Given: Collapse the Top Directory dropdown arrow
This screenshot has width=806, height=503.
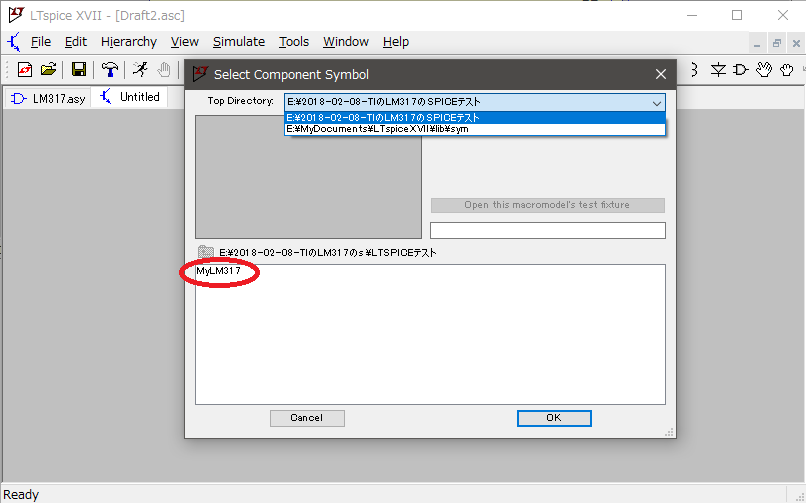Looking at the screenshot, I should coord(656,103).
